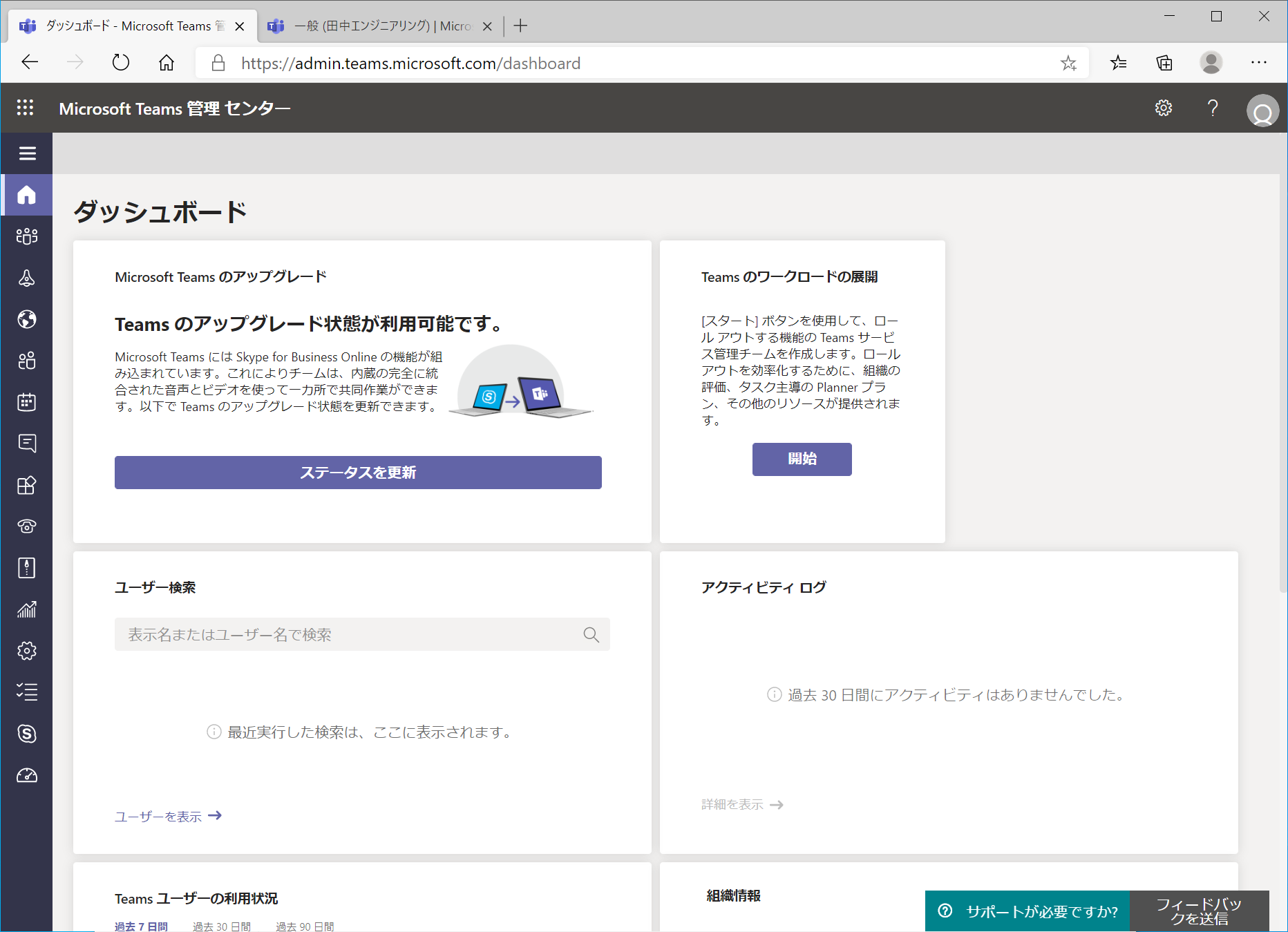Open the Voice telephone sidebar icon
Screen dimensions: 1288x932
tap(27, 526)
